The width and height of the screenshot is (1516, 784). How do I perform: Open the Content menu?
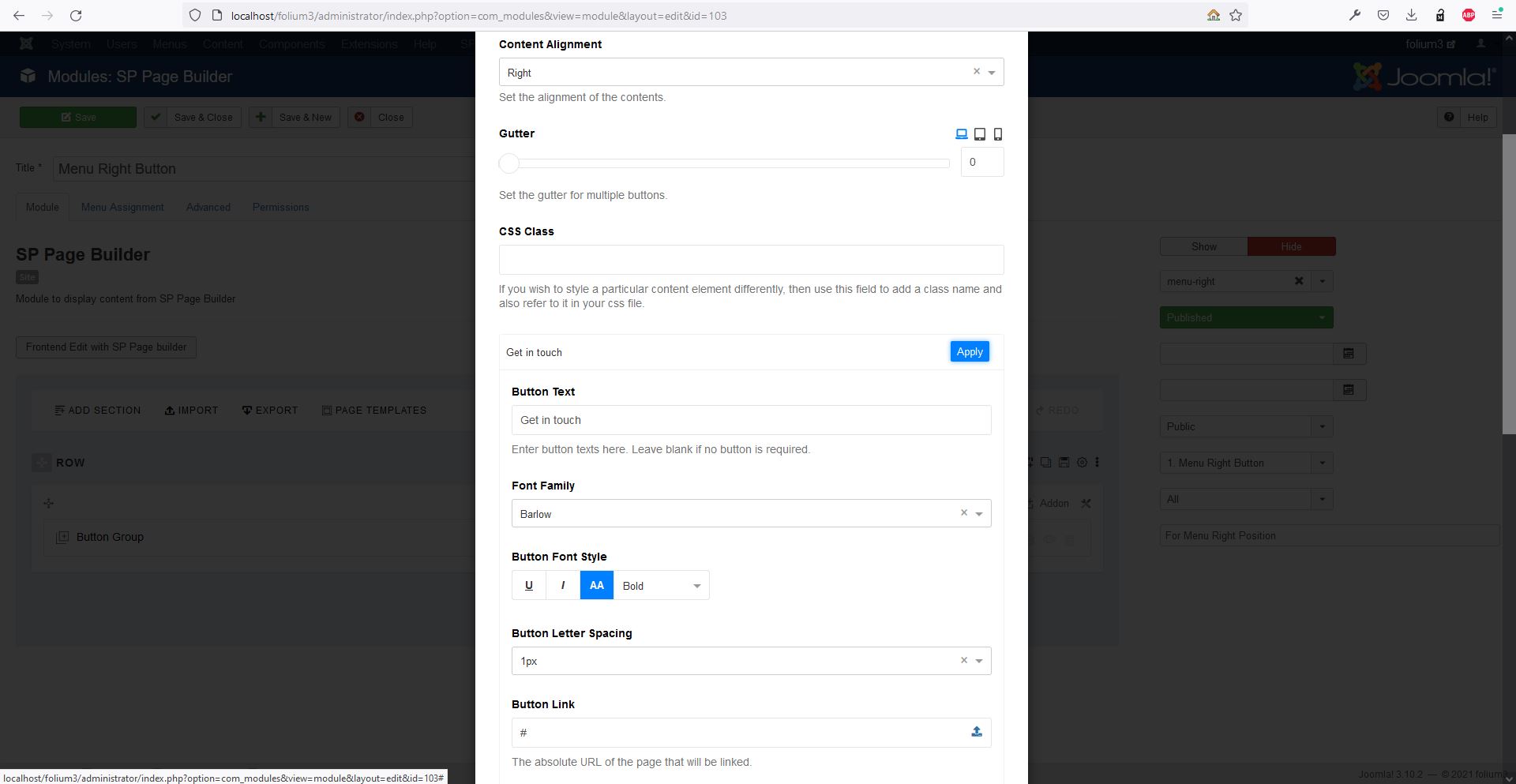coord(223,44)
